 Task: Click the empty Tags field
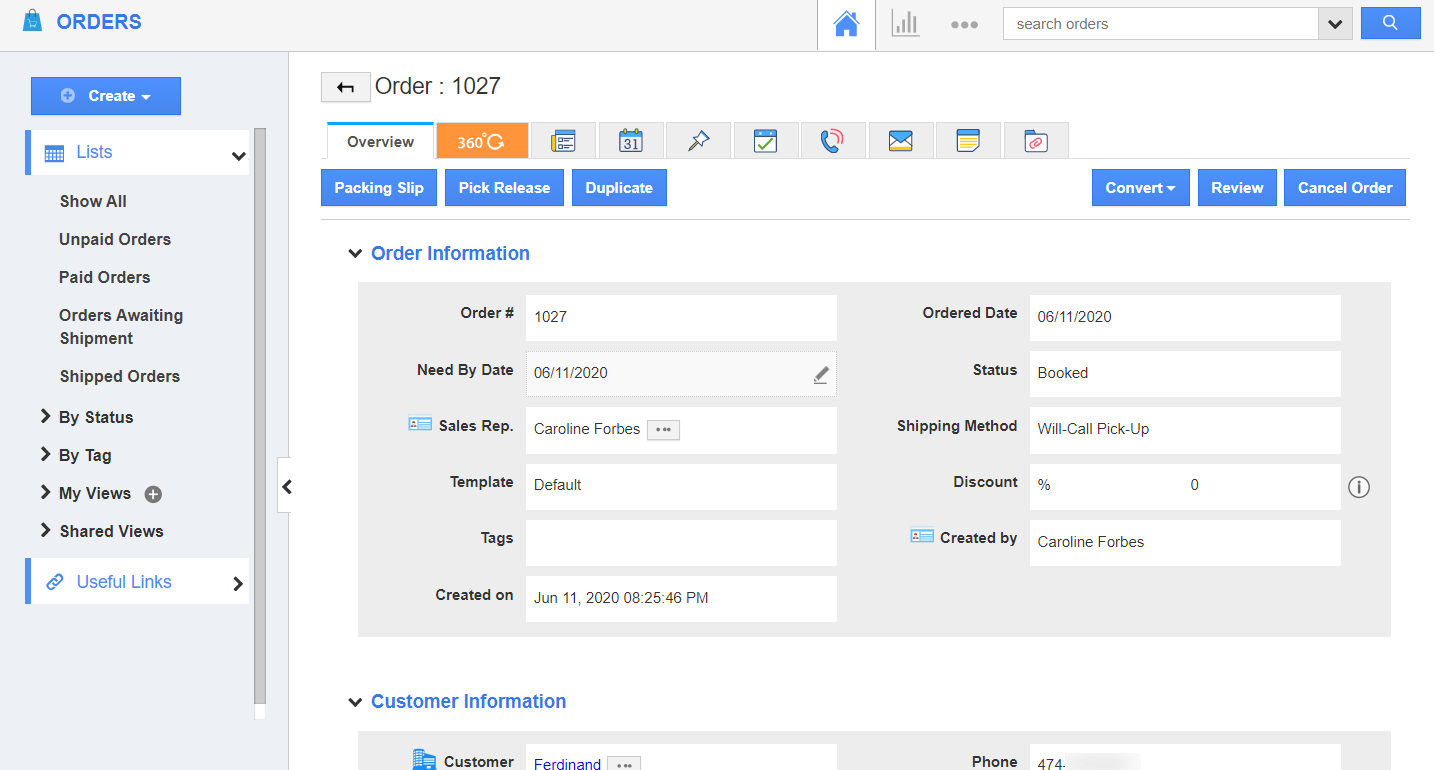point(681,543)
